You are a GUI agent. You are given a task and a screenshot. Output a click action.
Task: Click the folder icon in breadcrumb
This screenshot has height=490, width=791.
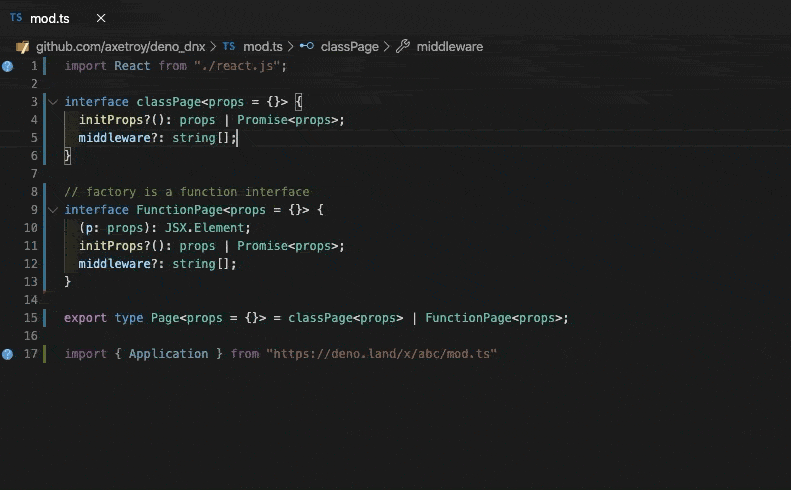click(x=22, y=47)
